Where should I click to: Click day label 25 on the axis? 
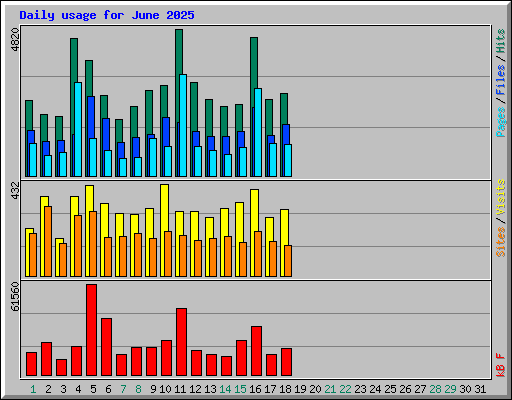click(390, 389)
